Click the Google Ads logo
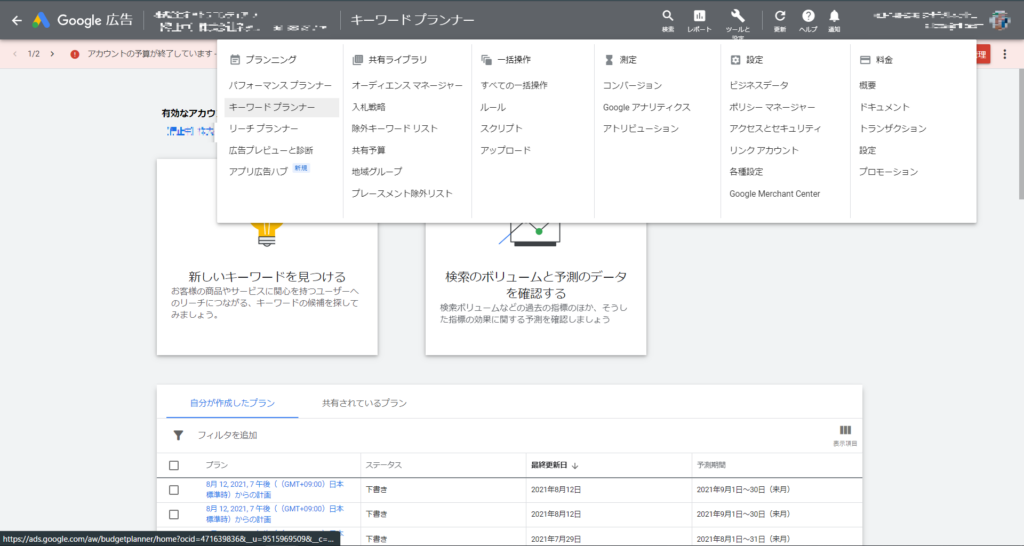 coord(41,20)
